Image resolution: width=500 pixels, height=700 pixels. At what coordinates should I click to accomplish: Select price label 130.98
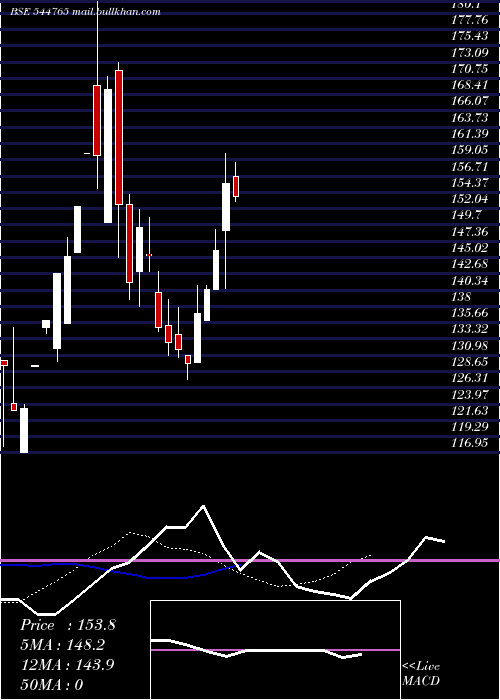[x=469, y=346]
